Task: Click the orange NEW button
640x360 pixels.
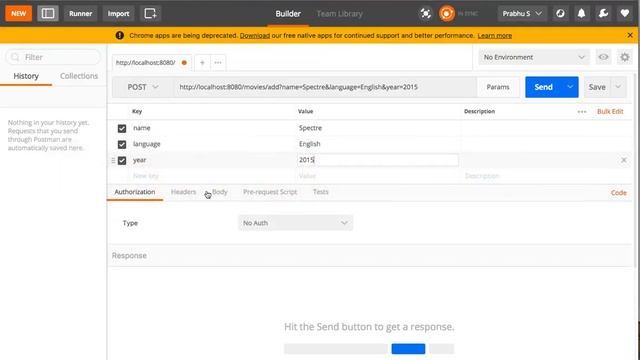Action: [18, 13]
